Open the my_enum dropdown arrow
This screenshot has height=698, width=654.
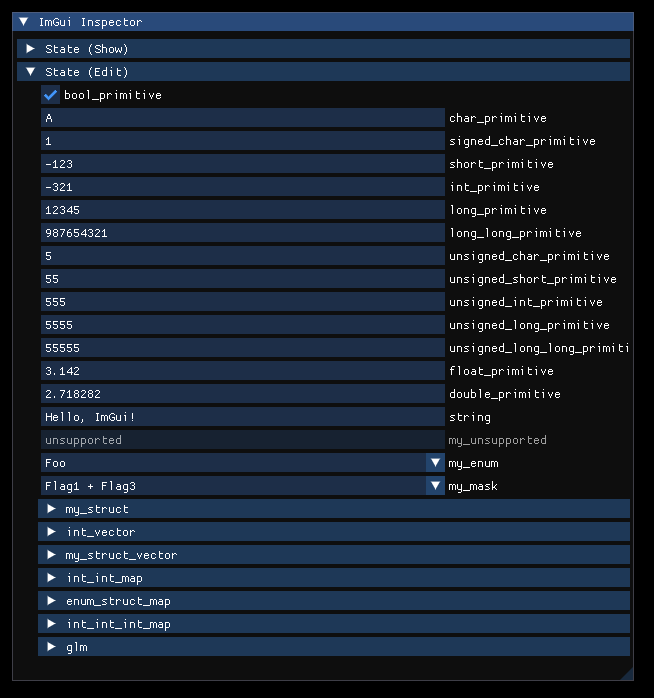click(435, 463)
